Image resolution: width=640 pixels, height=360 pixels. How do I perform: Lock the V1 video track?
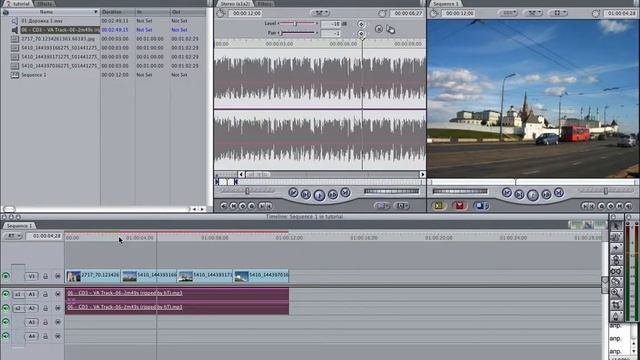tap(45, 276)
